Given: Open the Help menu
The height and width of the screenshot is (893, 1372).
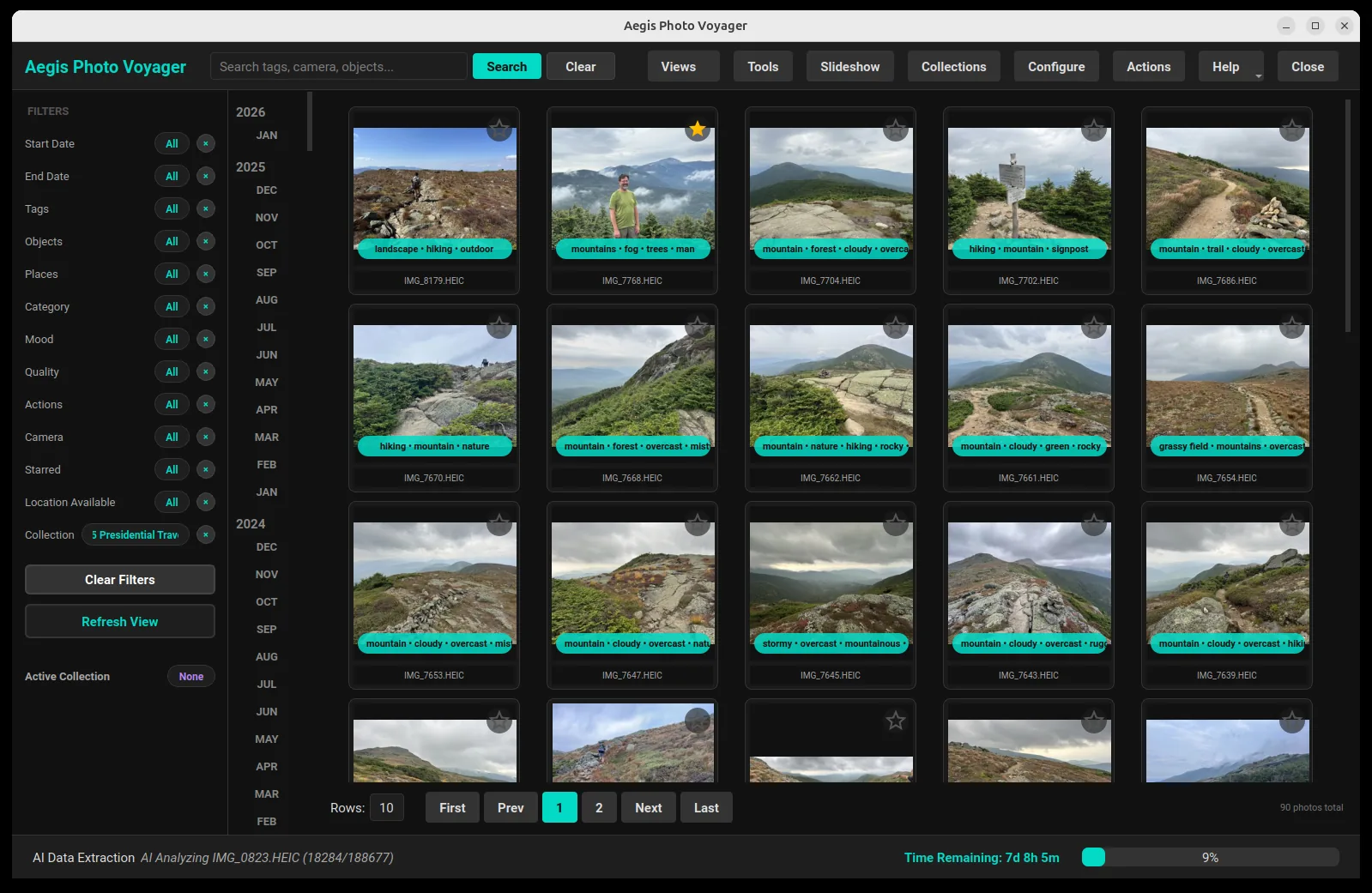Looking at the screenshot, I should click(x=1230, y=67).
